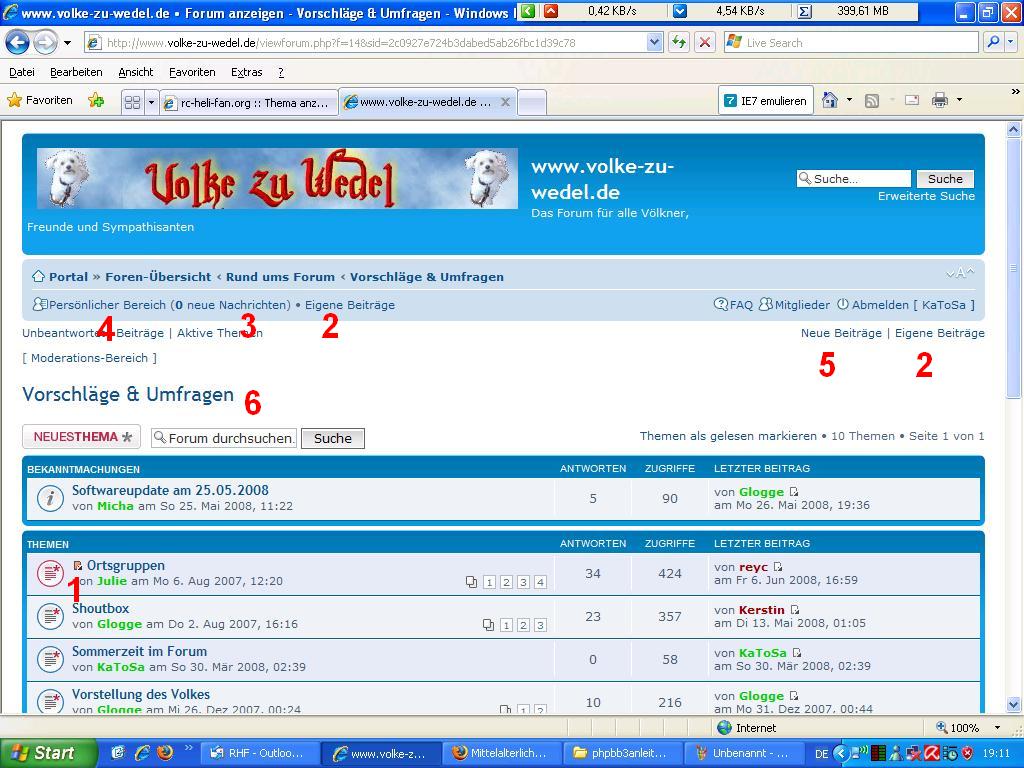Open the Ortsgruppen topic
Viewport: 1024px width, 768px height.
click(125, 566)
